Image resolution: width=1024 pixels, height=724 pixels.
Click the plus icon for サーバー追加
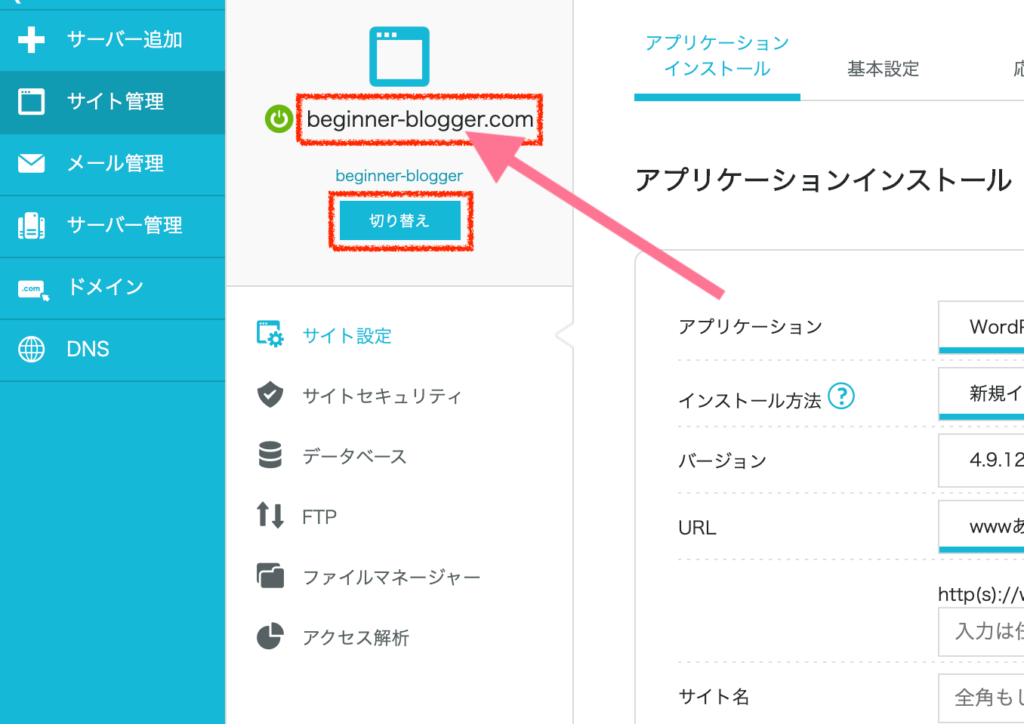point(32,40)
